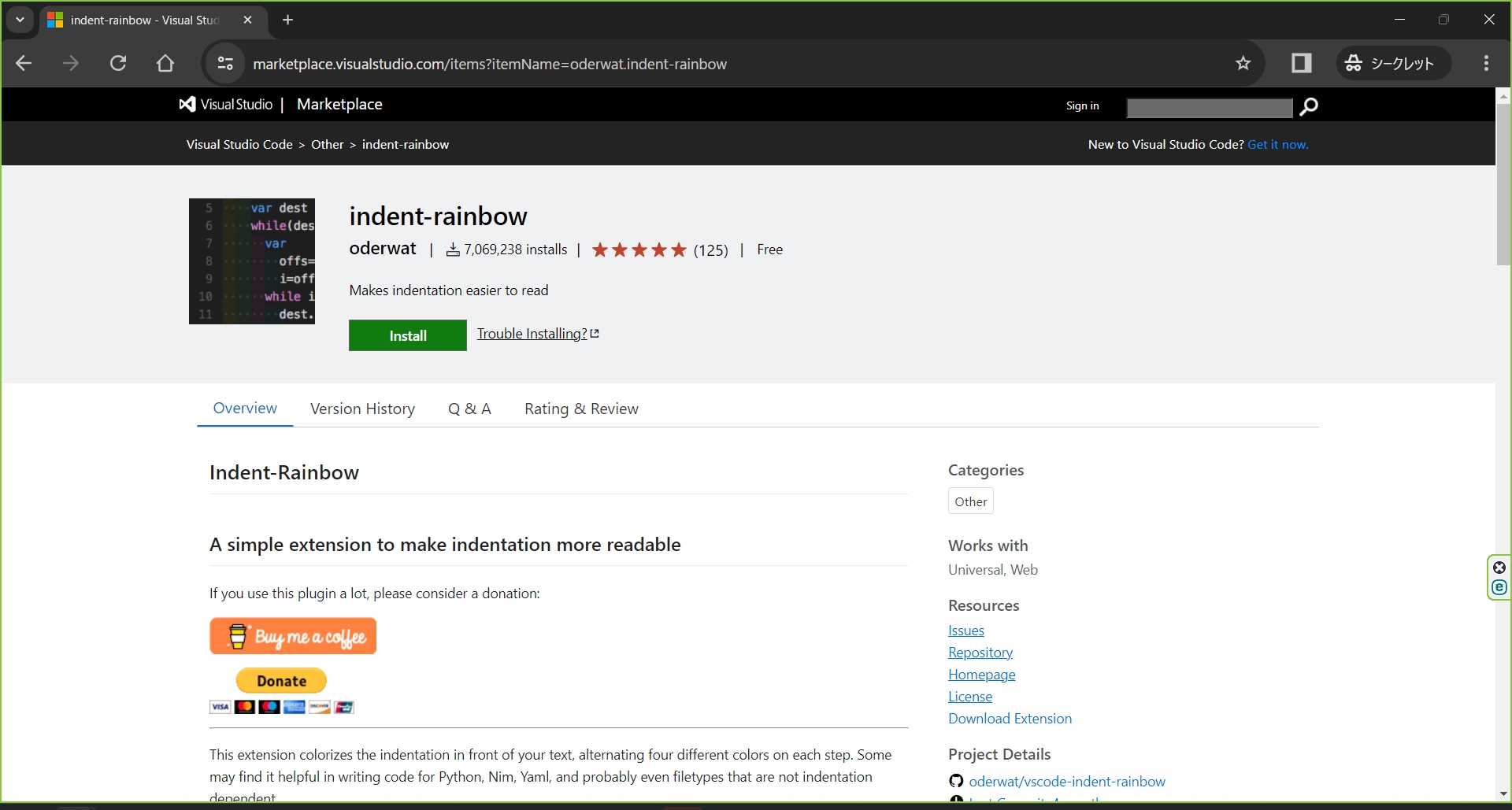The width and height of the screenshot is (1512, 810).
Task: Open the browser side panel icon
Action: [1301, 64]
